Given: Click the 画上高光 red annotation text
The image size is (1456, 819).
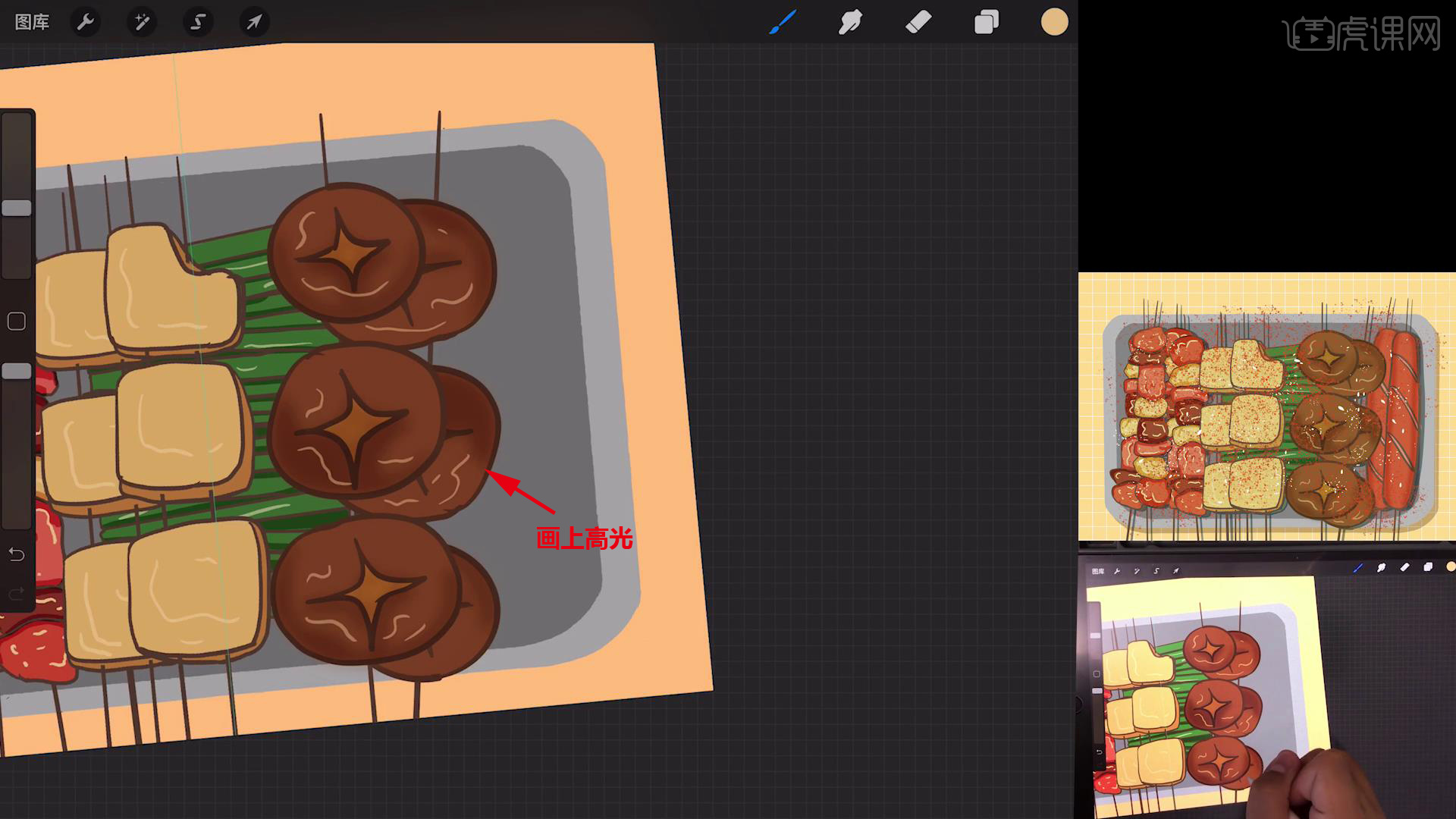Looking at the screenshot, I should [x=584, y=538].
